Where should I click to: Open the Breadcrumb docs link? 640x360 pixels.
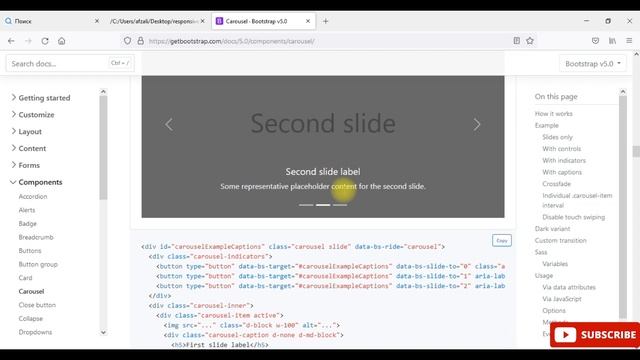pyautogui.click(x=36, y=237)
